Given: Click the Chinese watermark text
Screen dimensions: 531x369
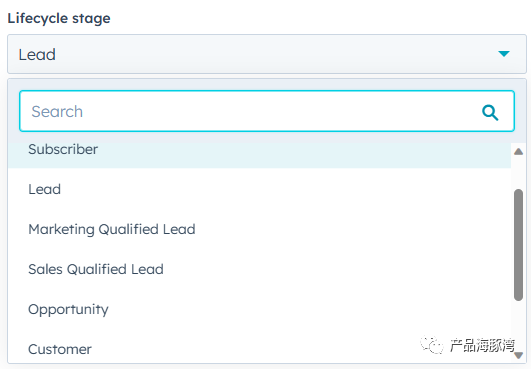Looking at the screenshot, I should point(482,345).
